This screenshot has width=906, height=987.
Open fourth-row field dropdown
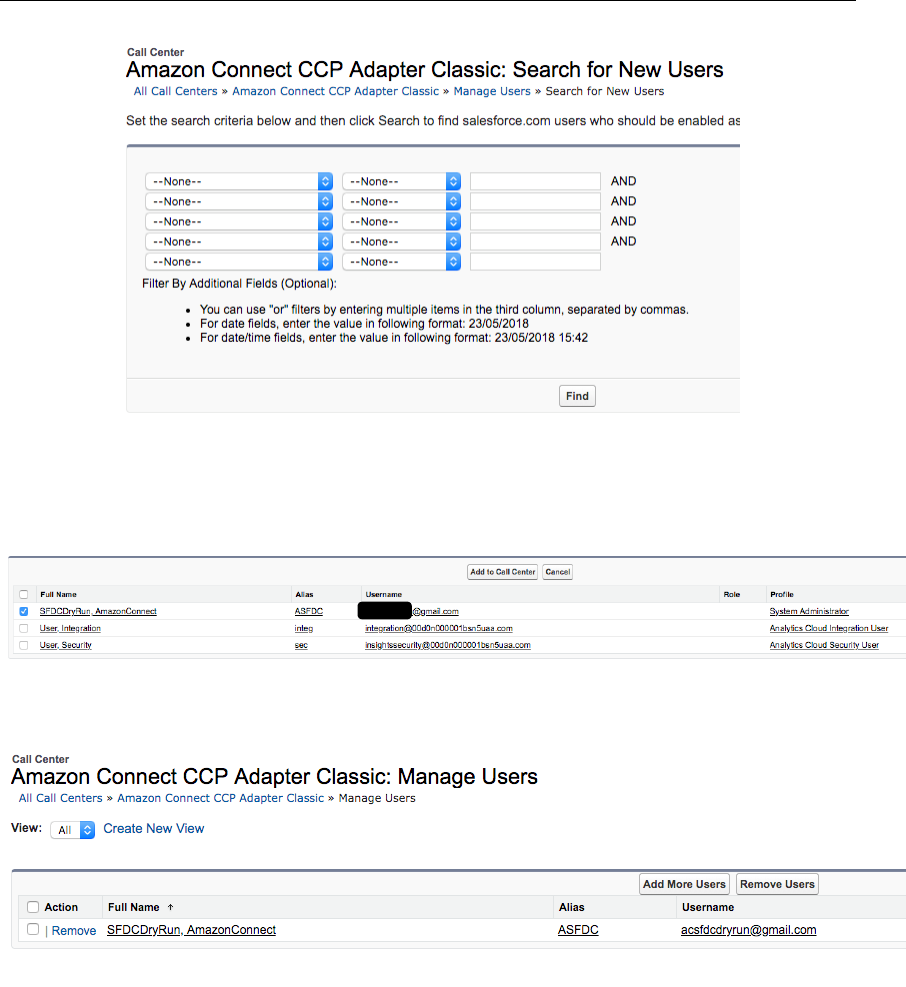(x=239, y=242)
